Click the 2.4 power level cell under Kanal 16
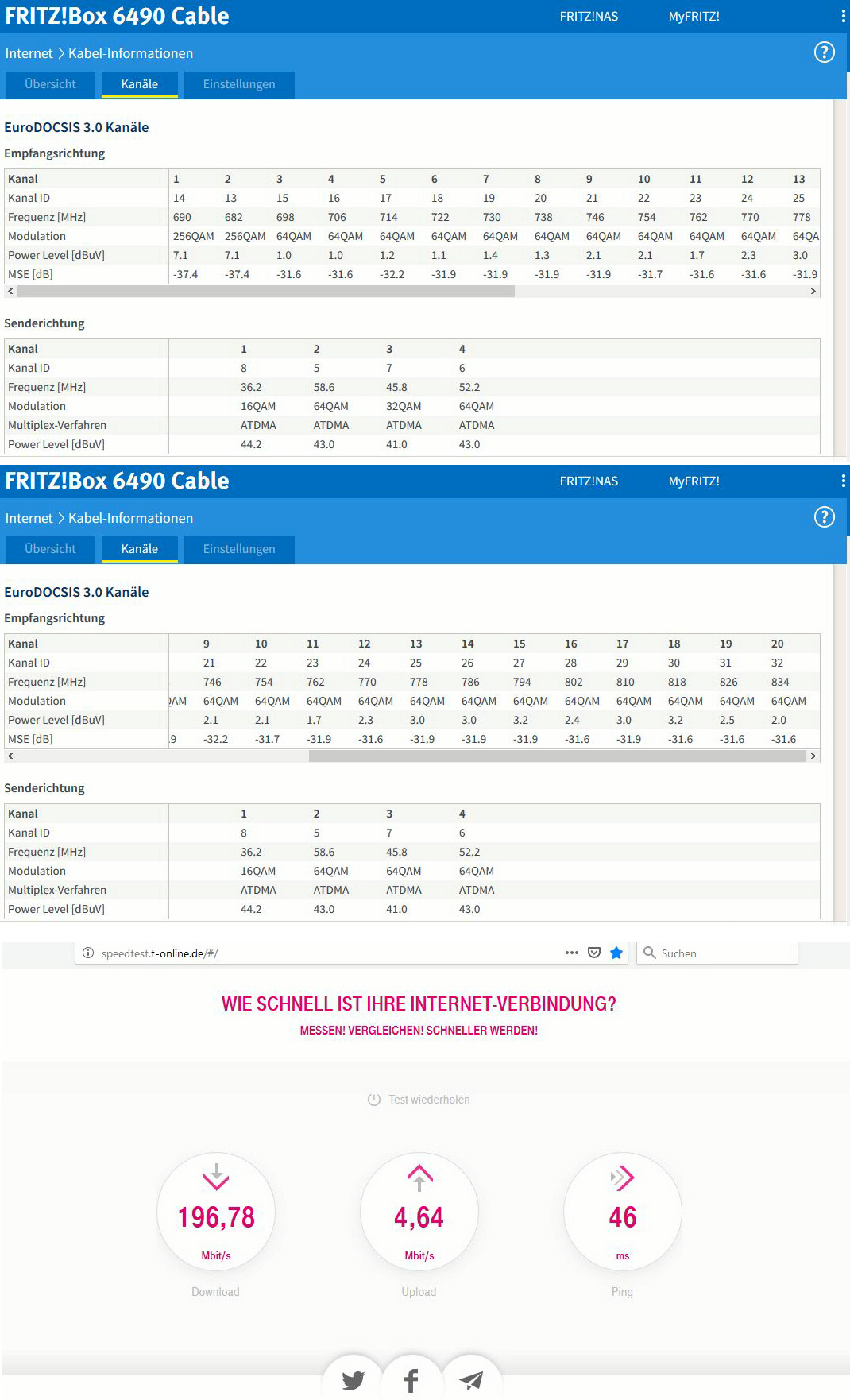The image size is (850, 1400). 572,720
